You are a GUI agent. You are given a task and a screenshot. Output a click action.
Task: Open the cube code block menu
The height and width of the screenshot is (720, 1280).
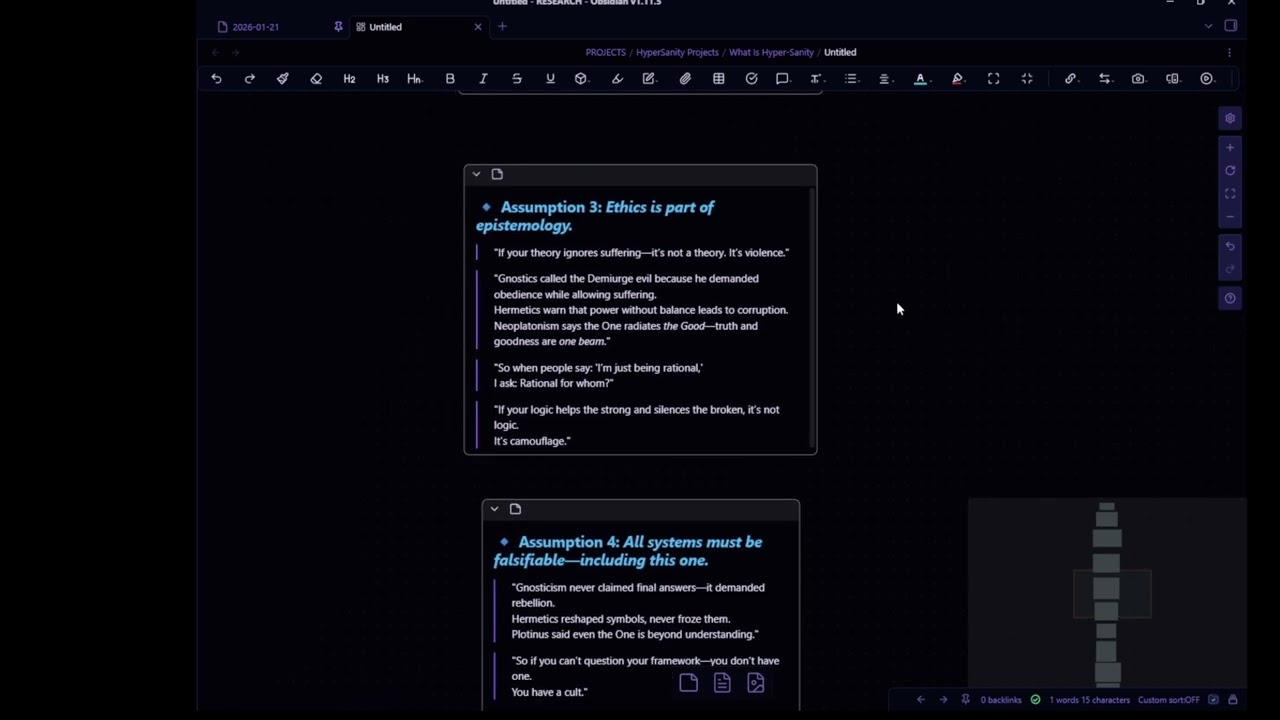582,79
